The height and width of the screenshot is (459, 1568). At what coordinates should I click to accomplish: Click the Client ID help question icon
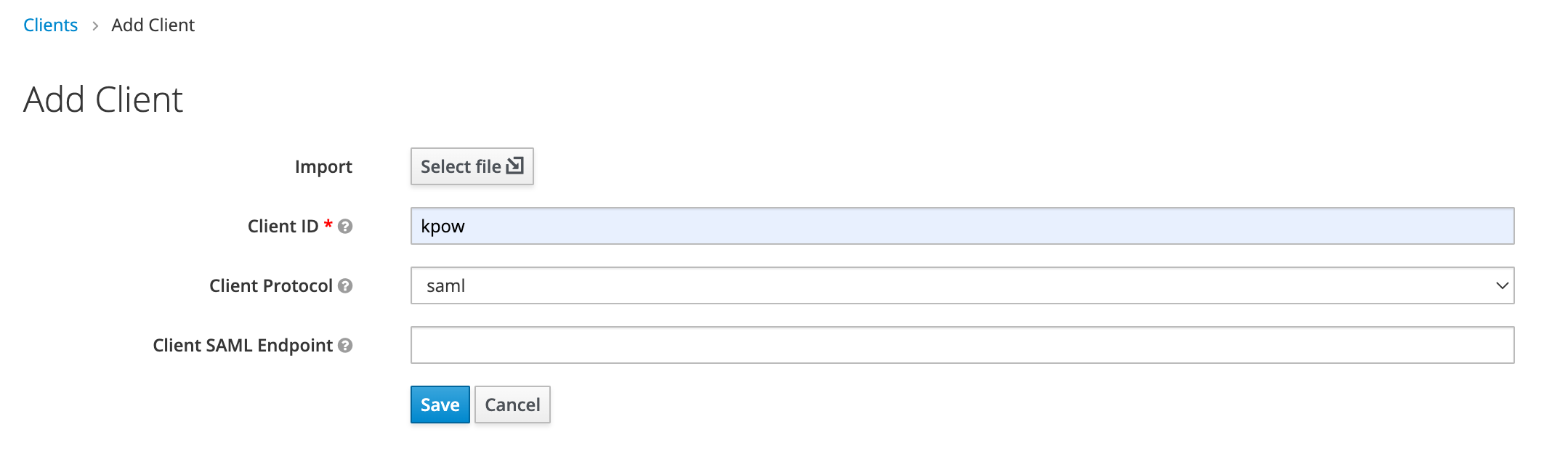click(345, 227)
